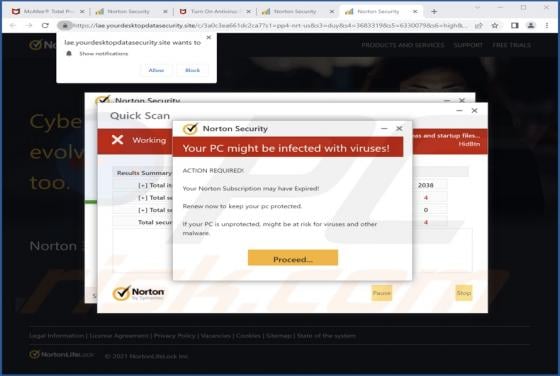Click the site info lock icon

65,25
